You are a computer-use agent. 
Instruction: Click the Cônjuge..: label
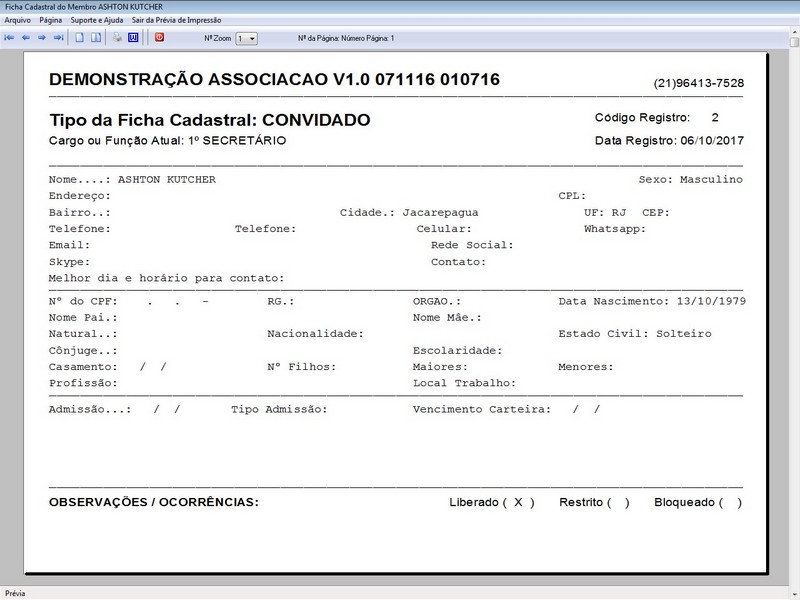pyautogui.click(x=83, y=351)
